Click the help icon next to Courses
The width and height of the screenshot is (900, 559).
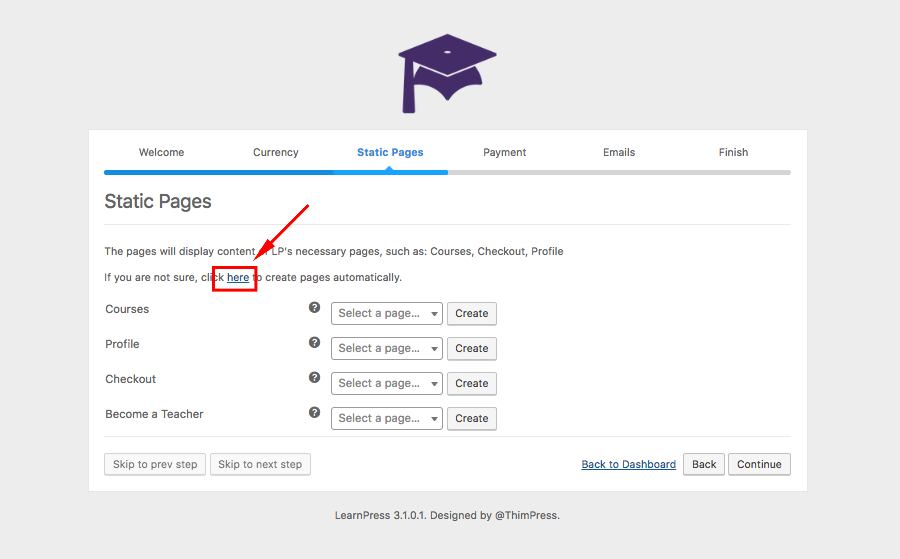[315, 308]
